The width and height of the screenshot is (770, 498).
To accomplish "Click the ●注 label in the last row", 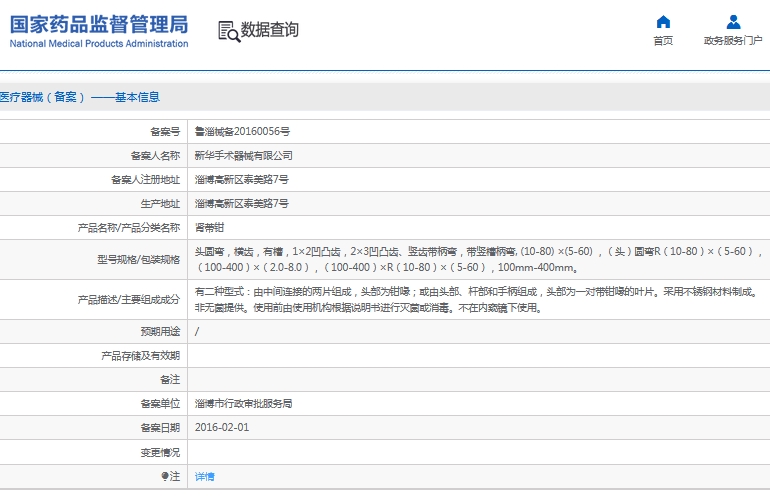I will tap(170, 476).
